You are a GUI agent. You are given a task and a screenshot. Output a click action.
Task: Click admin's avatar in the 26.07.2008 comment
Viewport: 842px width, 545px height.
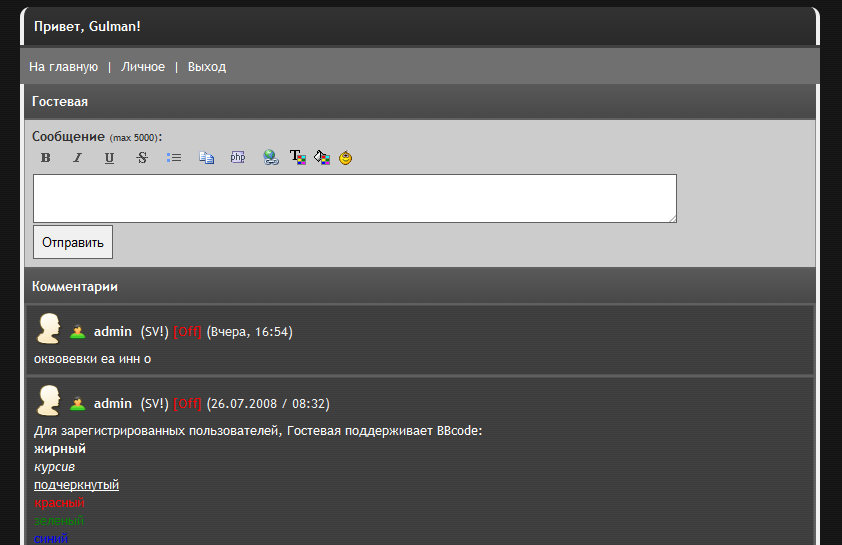pos(48,400)
